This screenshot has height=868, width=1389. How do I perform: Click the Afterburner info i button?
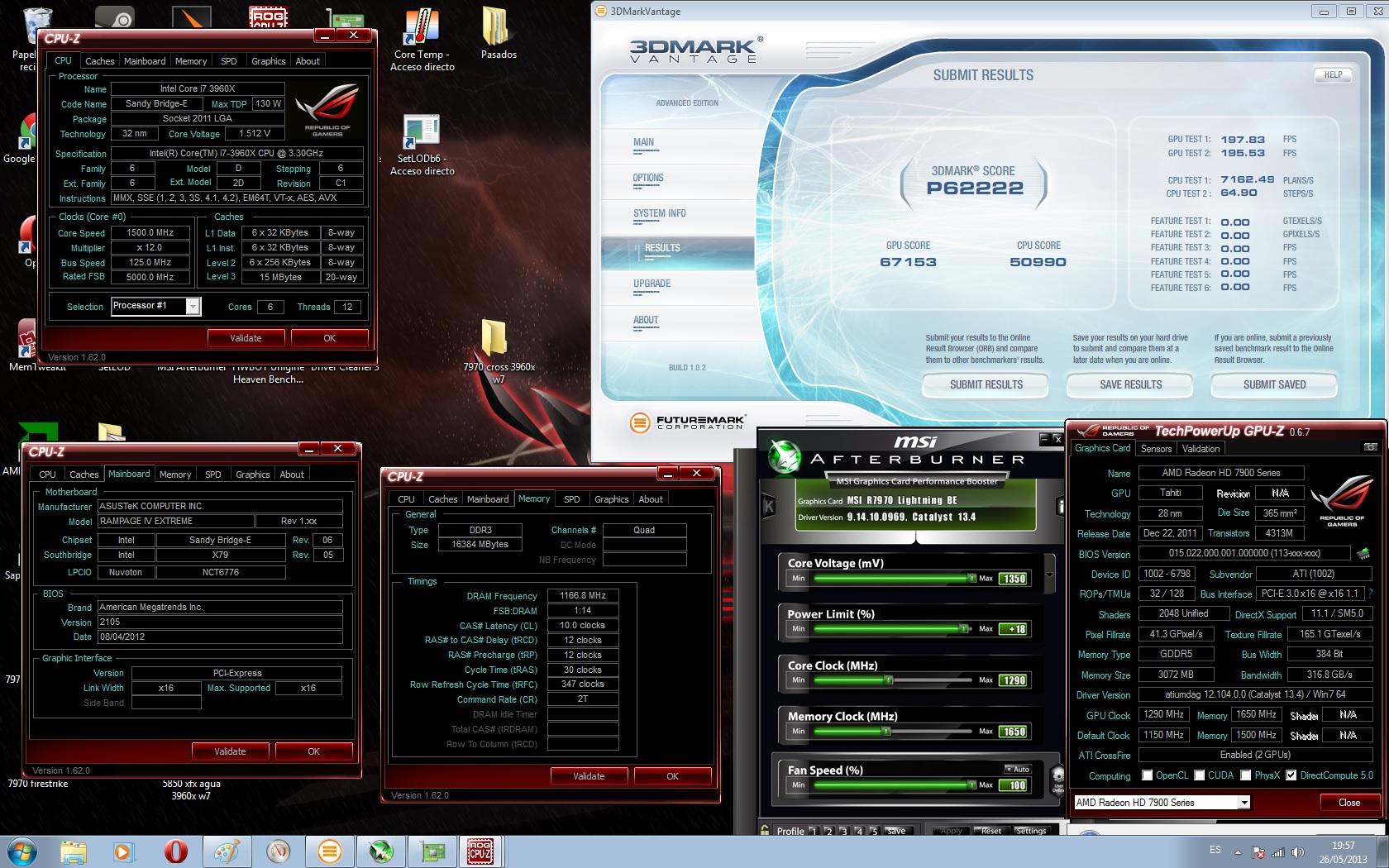click(1060, 505)
